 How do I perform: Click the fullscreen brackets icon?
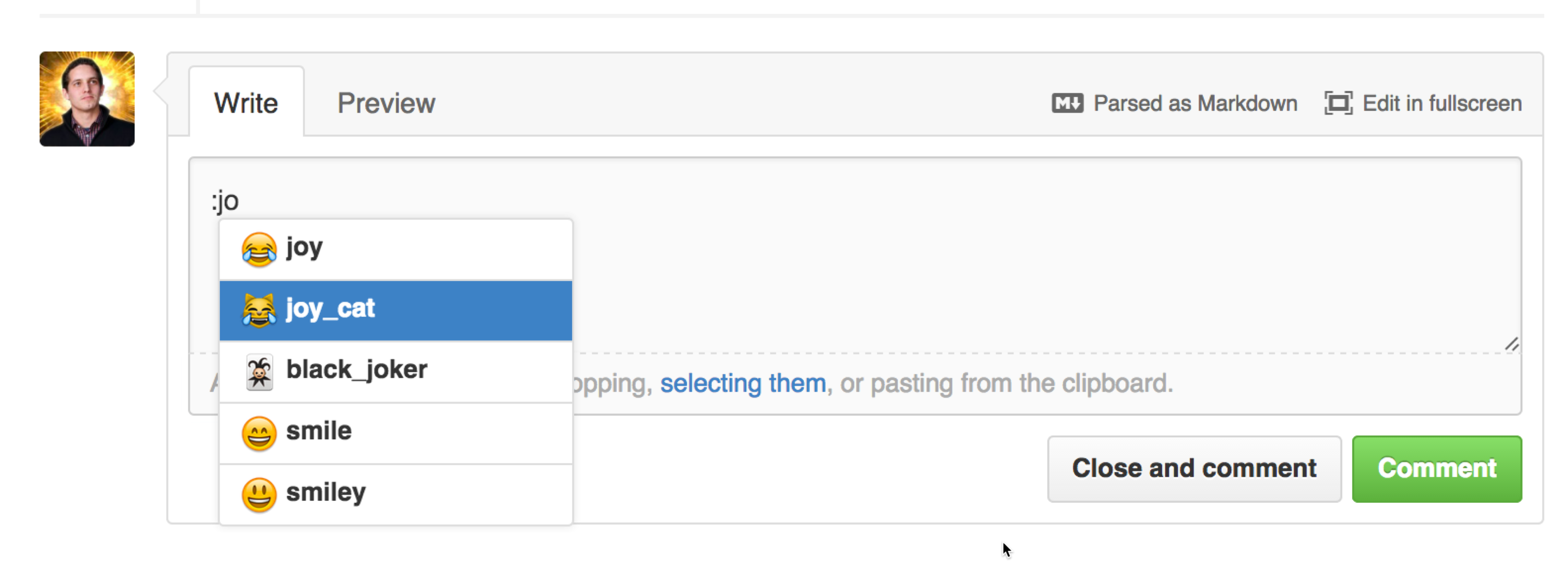(1338, 103)
